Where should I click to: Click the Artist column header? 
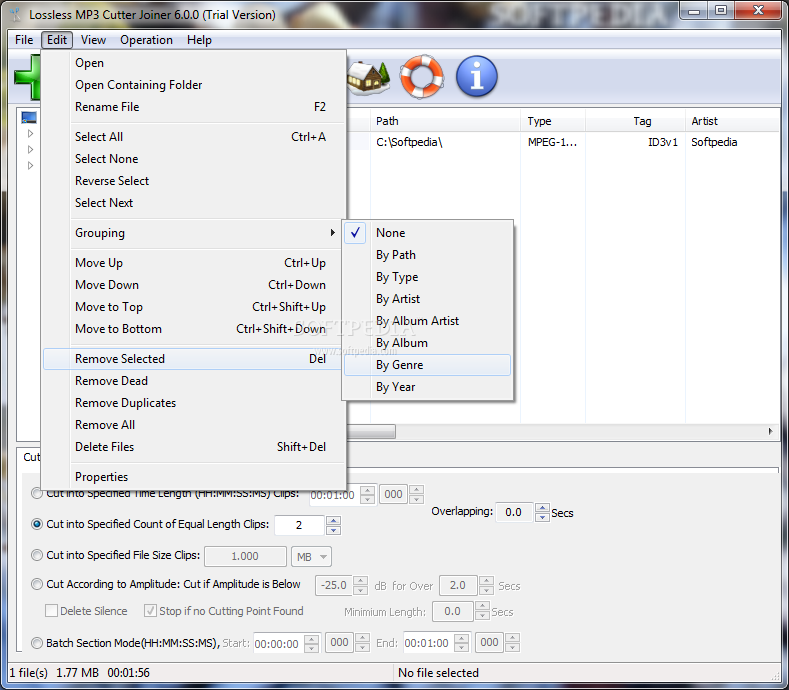(x=732, y=121)
